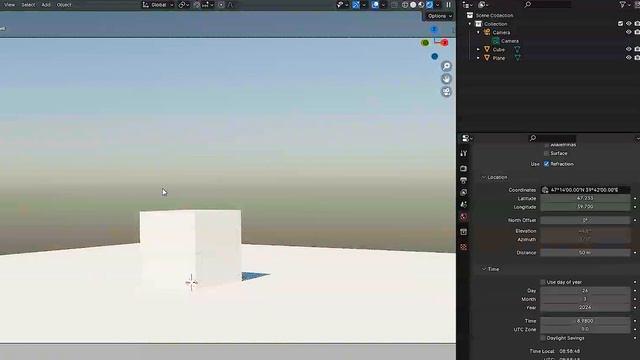Open the Add menu
640x360 pixels.
(x=46, y=5)
